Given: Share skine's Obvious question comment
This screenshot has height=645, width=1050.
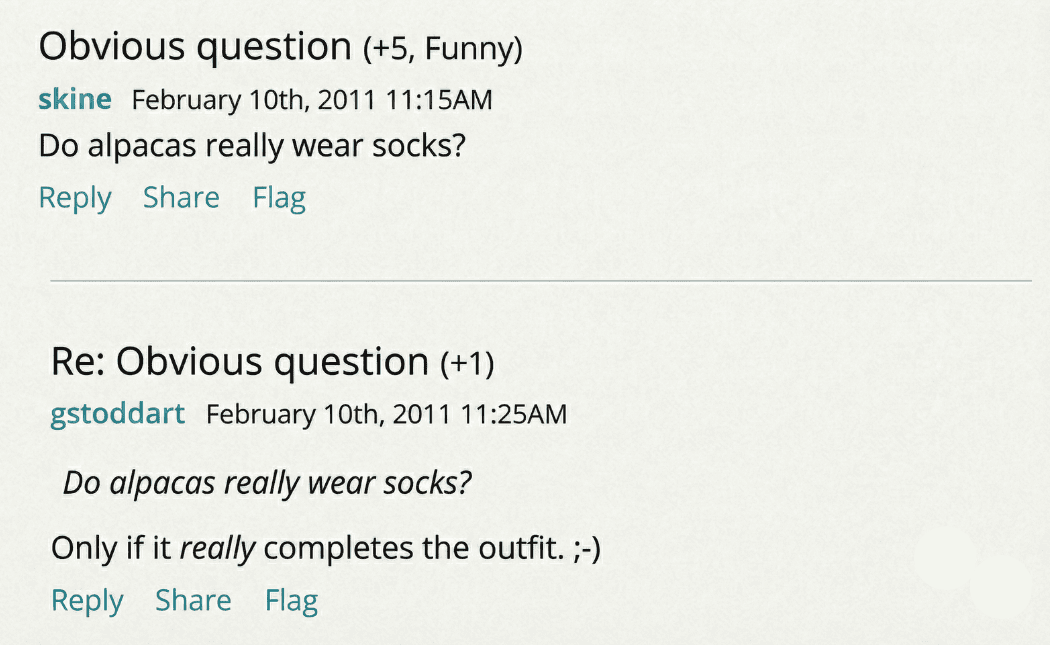Looking at the screenshot, I should (181, 198).
